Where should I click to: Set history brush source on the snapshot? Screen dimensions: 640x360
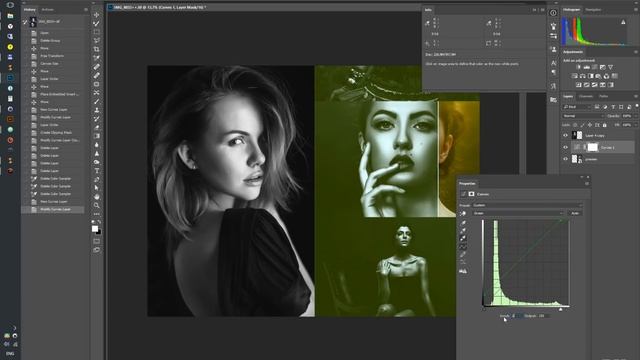point(25,22)
